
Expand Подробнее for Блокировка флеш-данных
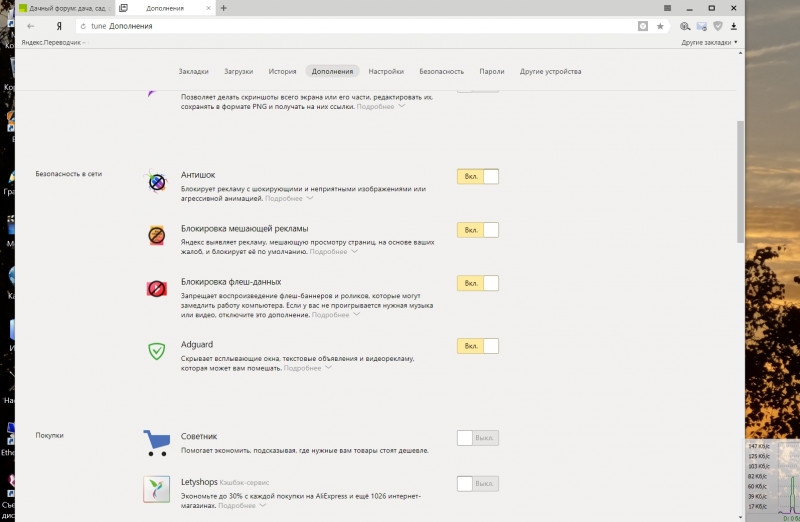(x=336, y=315)
